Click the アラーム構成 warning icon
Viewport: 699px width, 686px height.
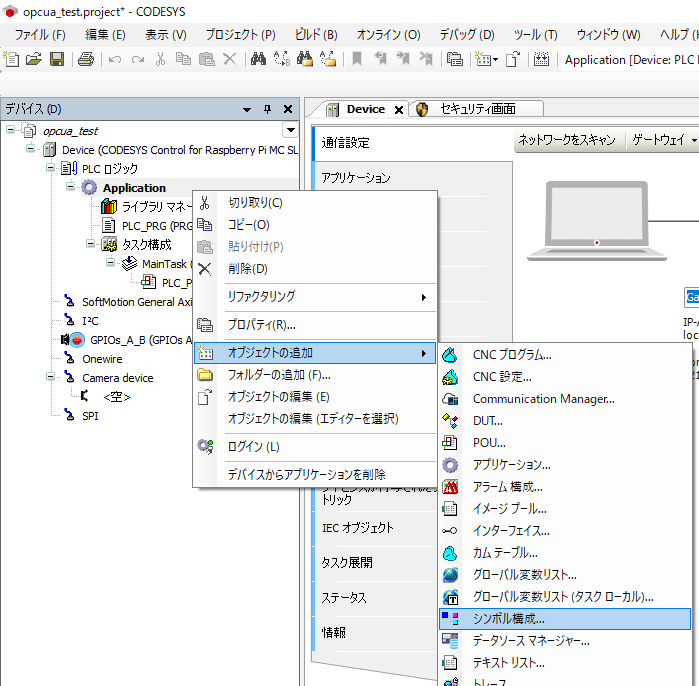click(x=450, y=487)
